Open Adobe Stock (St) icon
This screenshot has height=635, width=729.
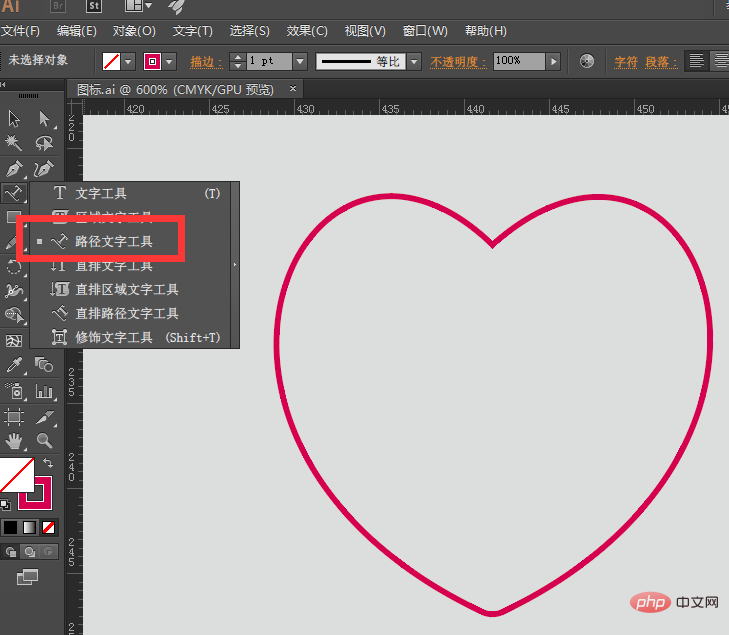94,6
